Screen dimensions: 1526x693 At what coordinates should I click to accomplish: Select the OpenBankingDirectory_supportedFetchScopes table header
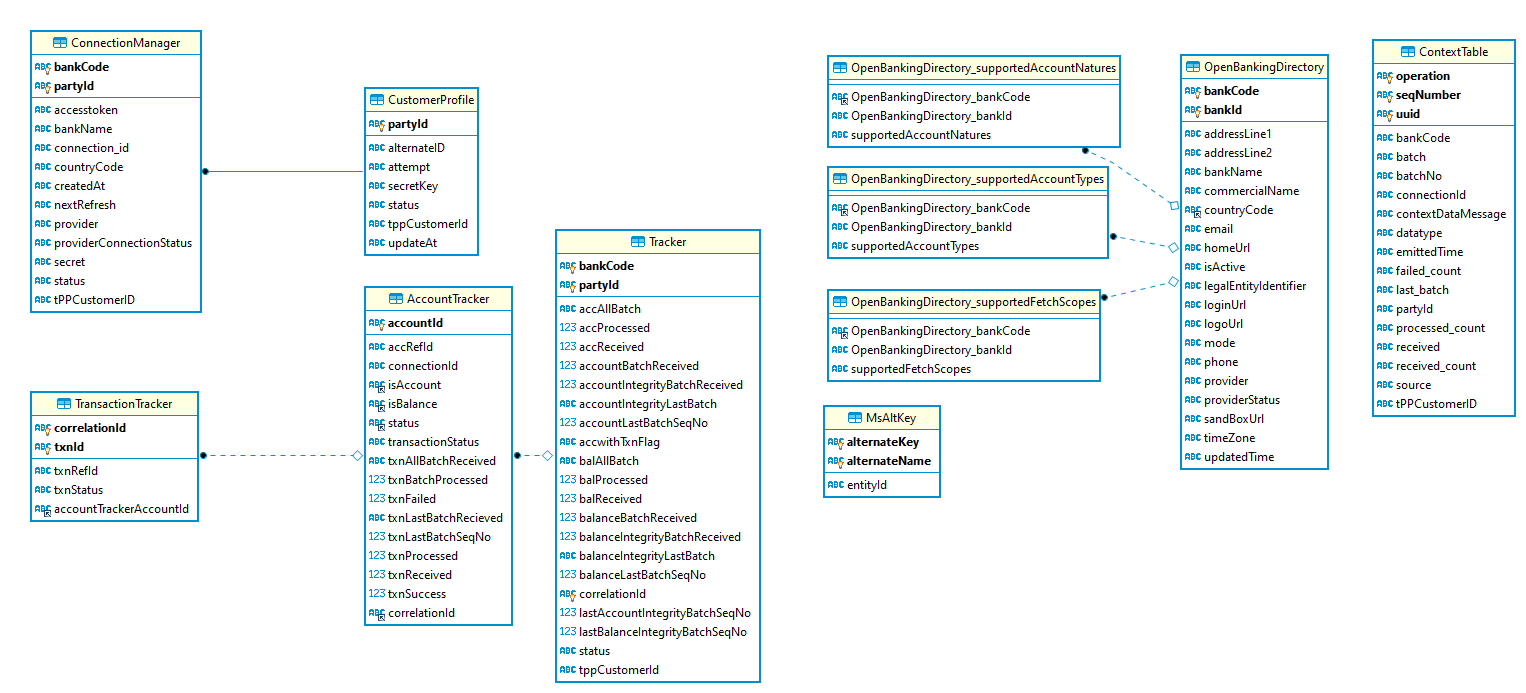click(972, 302)
